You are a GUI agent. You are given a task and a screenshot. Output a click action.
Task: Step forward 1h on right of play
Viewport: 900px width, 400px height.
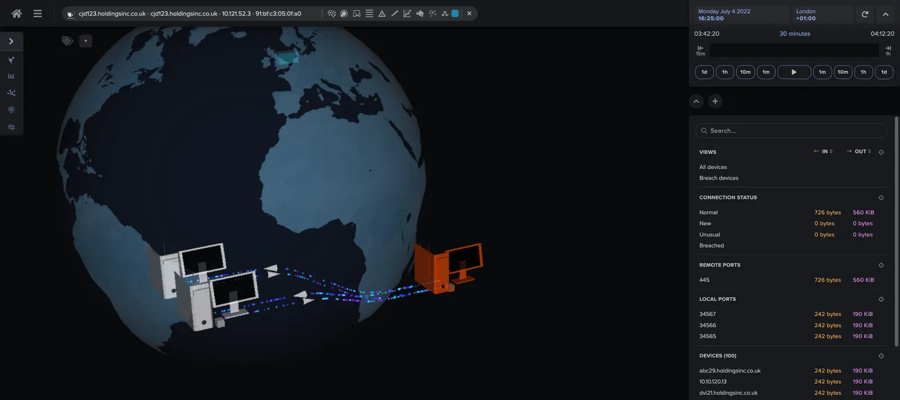coord(864,72)
